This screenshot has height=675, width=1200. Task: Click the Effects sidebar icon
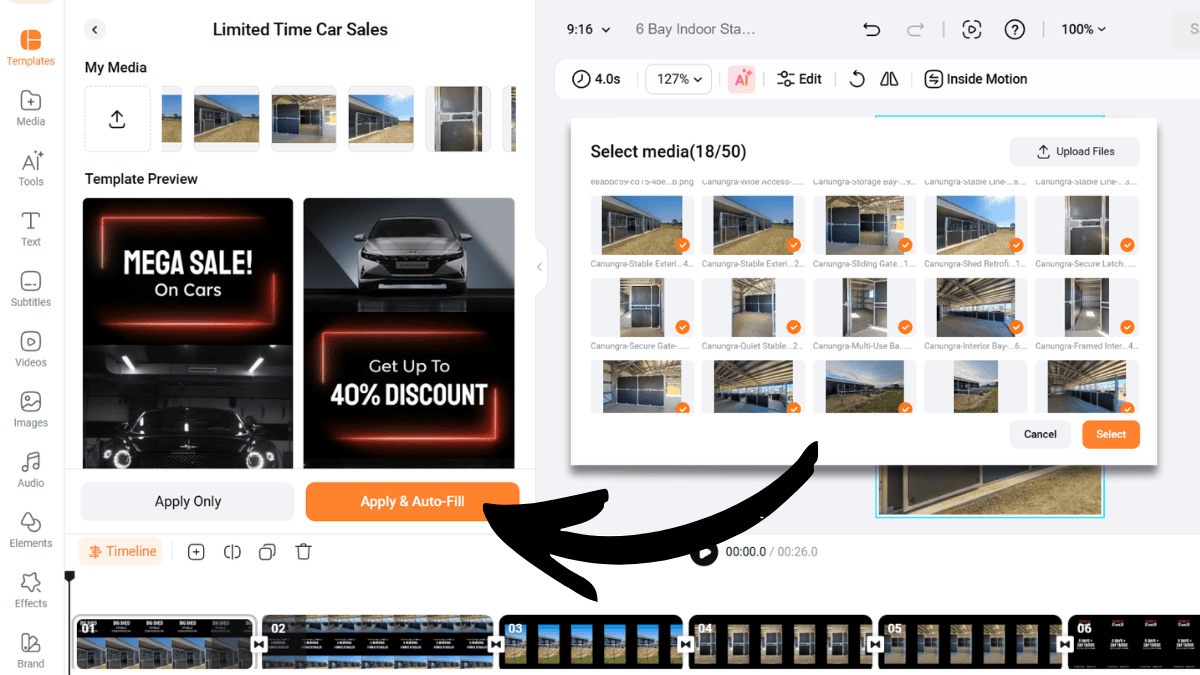pyautogui.click(x=31, y=590)
